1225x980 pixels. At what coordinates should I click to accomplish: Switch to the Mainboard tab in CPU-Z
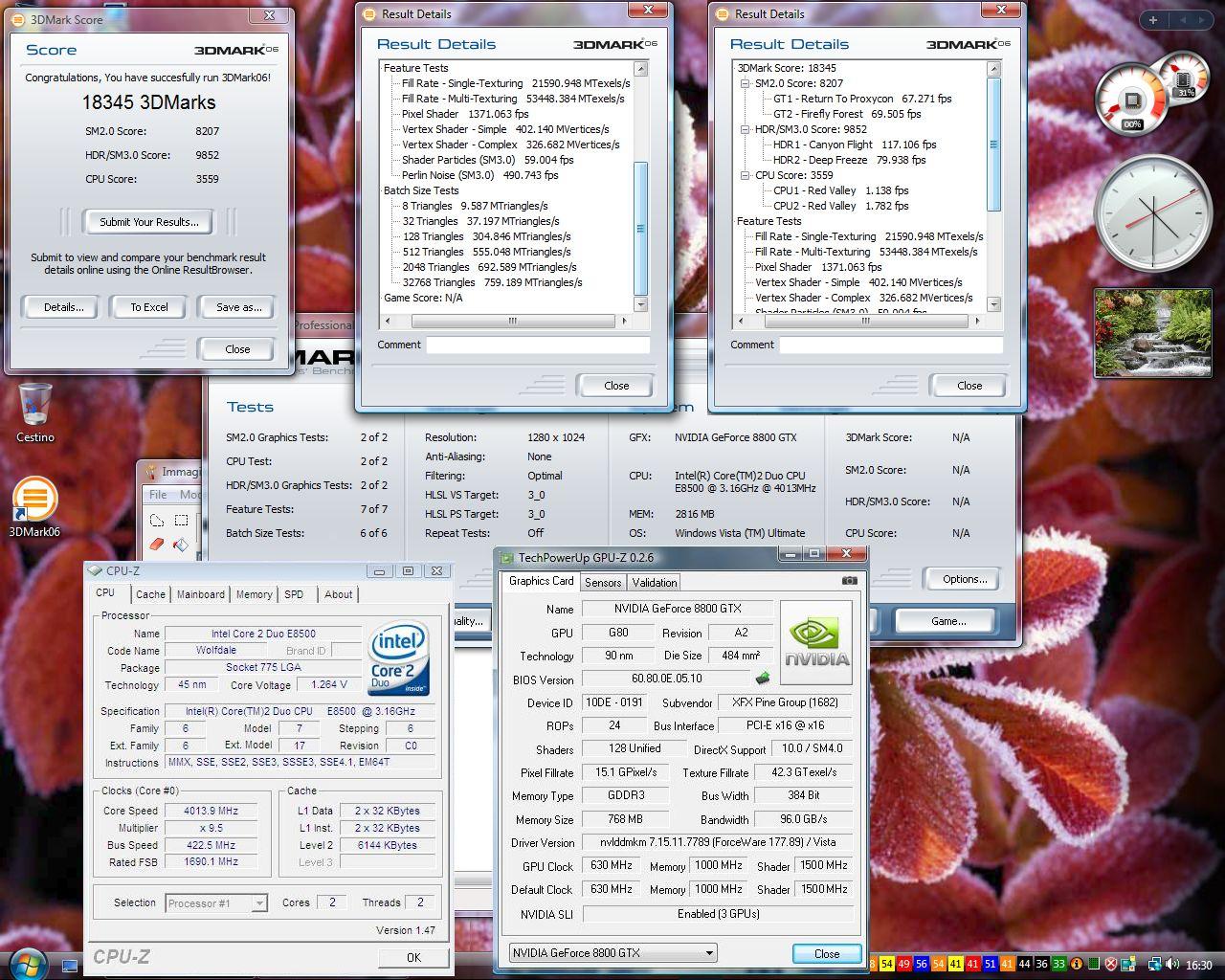(201, 594)
